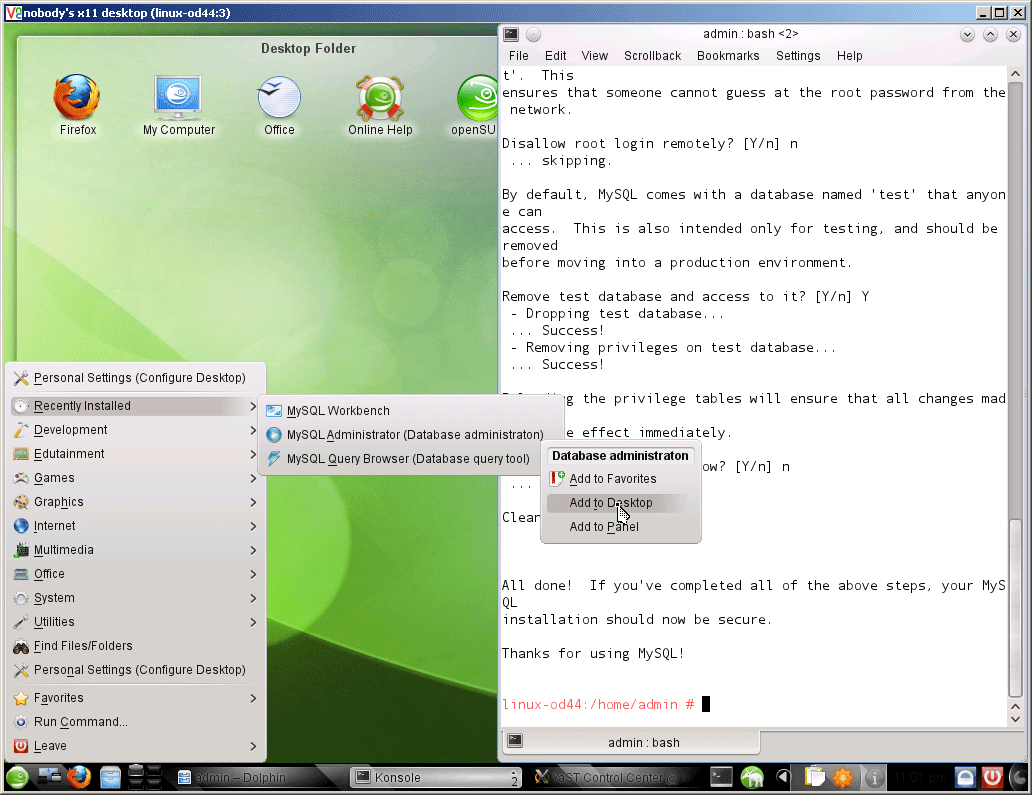Open the Konsole Edit menu

tap(555, 56)
